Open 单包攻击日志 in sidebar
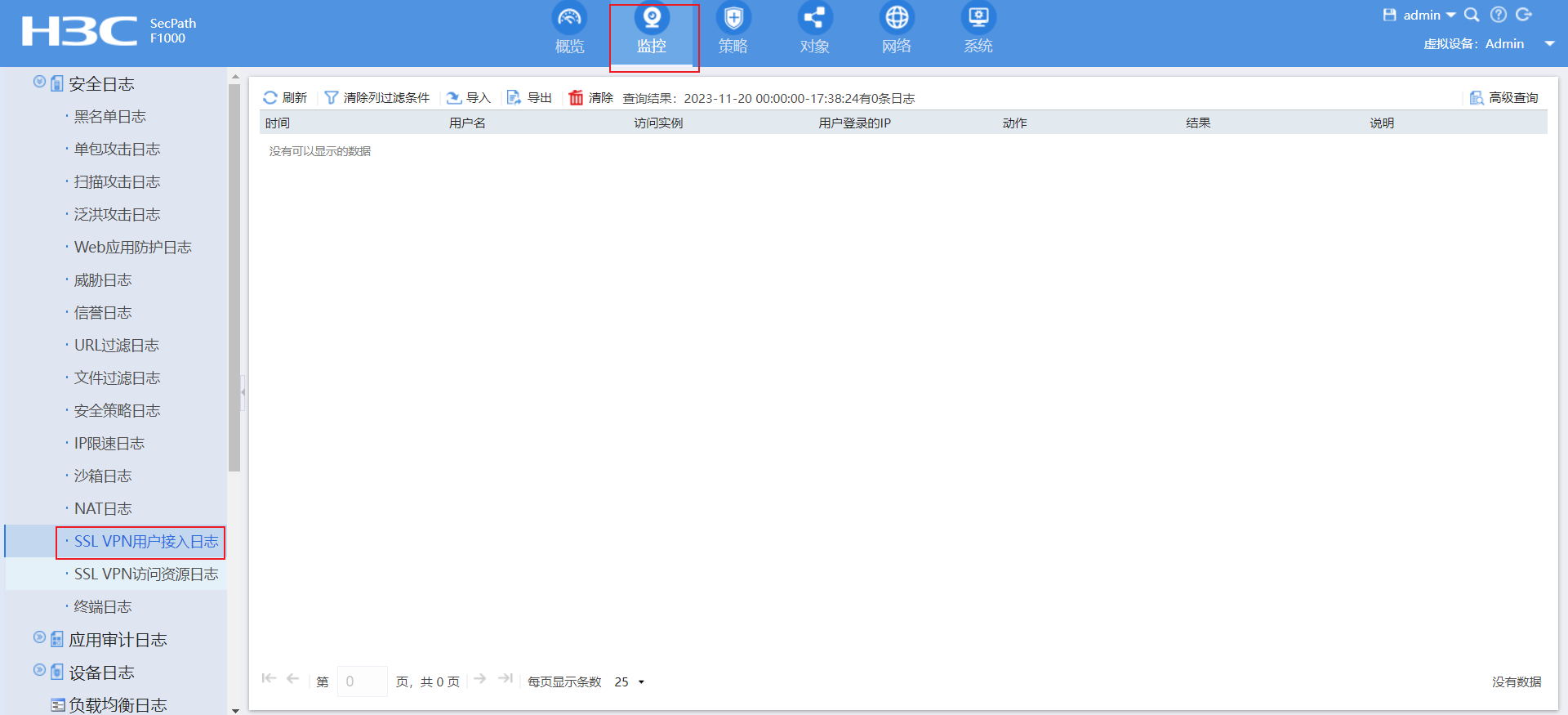 (117, 150)
